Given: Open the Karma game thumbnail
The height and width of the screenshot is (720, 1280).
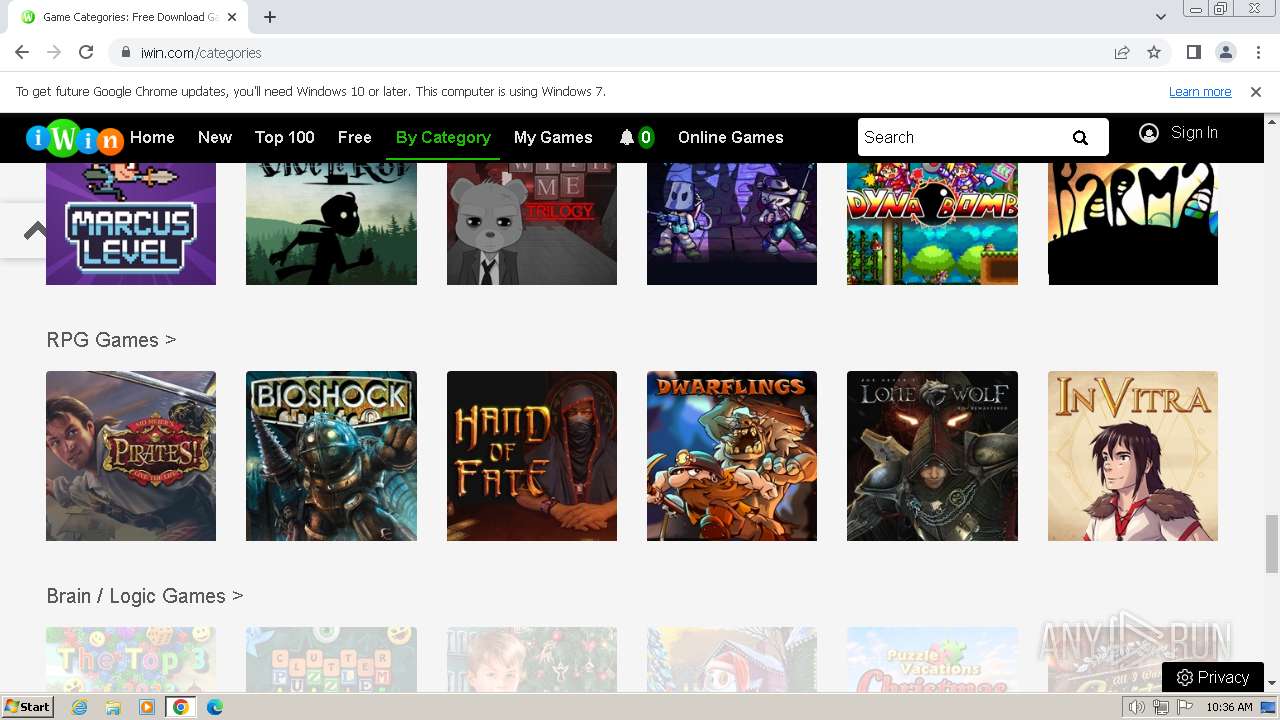Looking at the screenshot, I should click(1133, 223).
